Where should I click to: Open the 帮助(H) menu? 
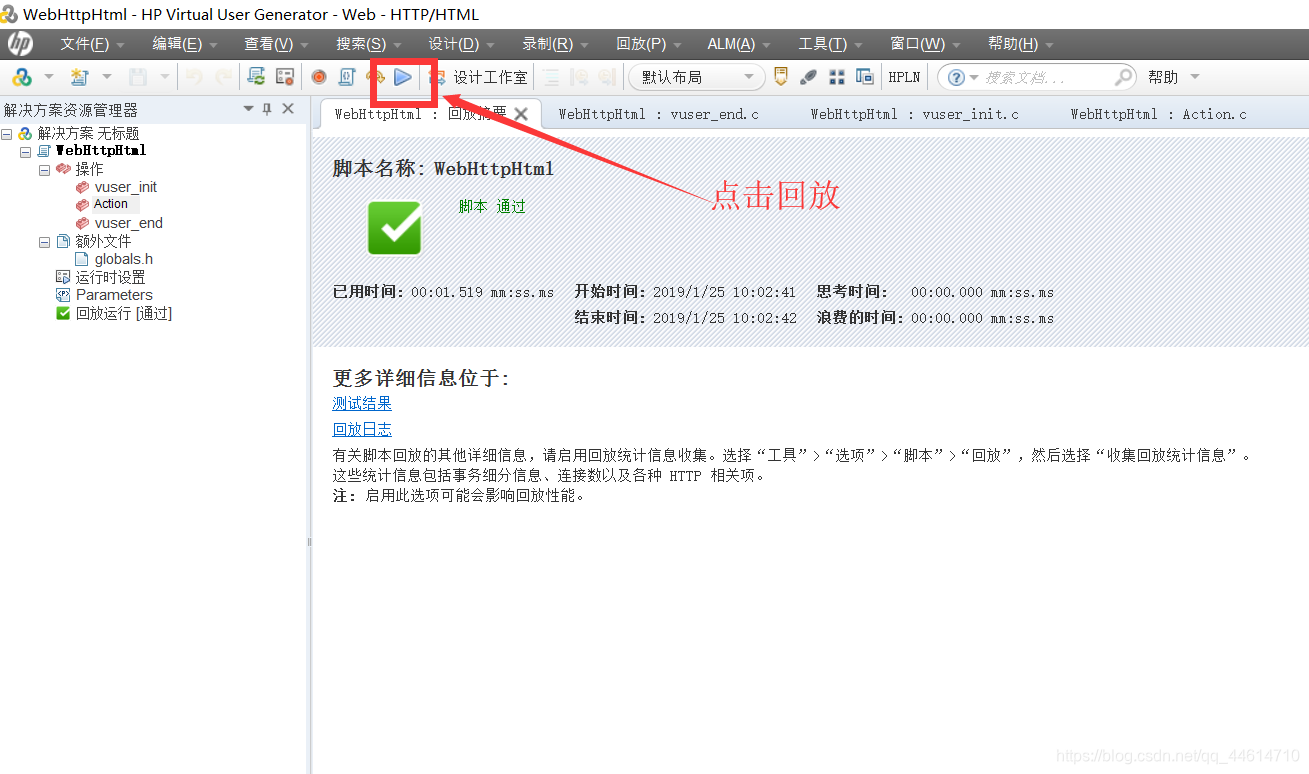click(x=1020, y=44)
